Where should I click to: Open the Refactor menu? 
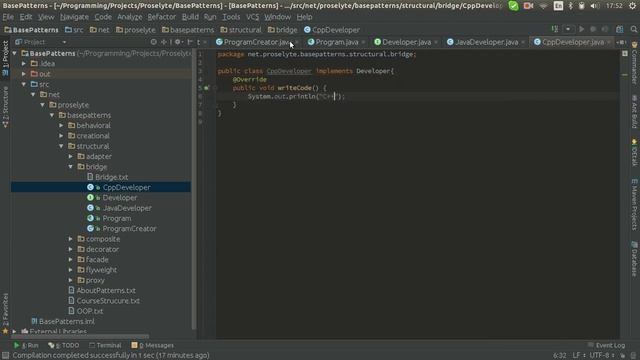pos(162,17)
